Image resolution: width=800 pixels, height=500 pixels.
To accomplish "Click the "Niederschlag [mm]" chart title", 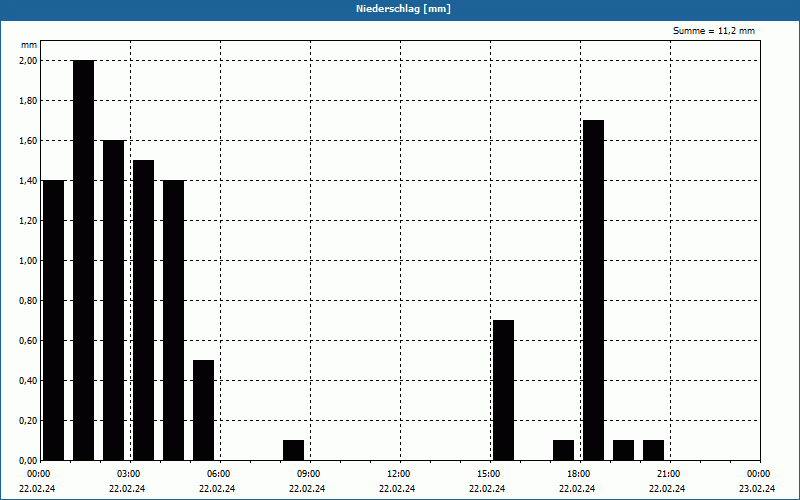I will click(x=403, y=9).
